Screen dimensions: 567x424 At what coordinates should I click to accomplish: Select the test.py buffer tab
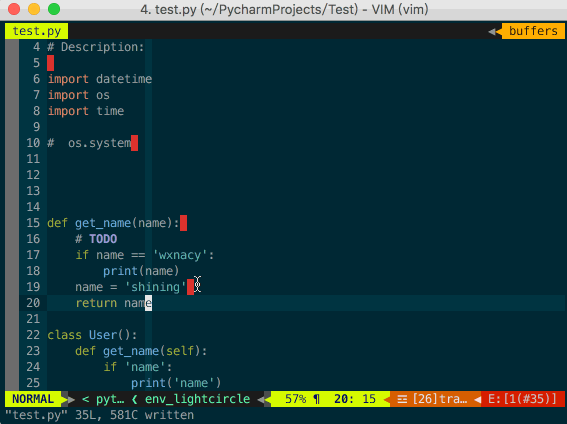(37, 31)
